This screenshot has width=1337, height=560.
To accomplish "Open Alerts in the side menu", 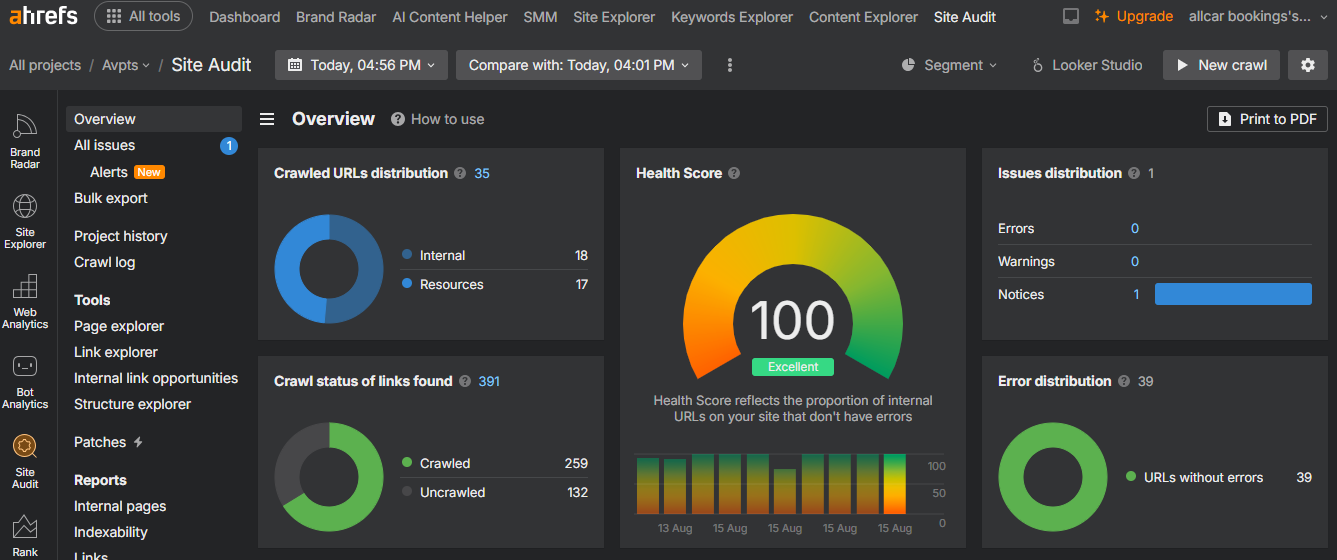I will tap(108, 172).
